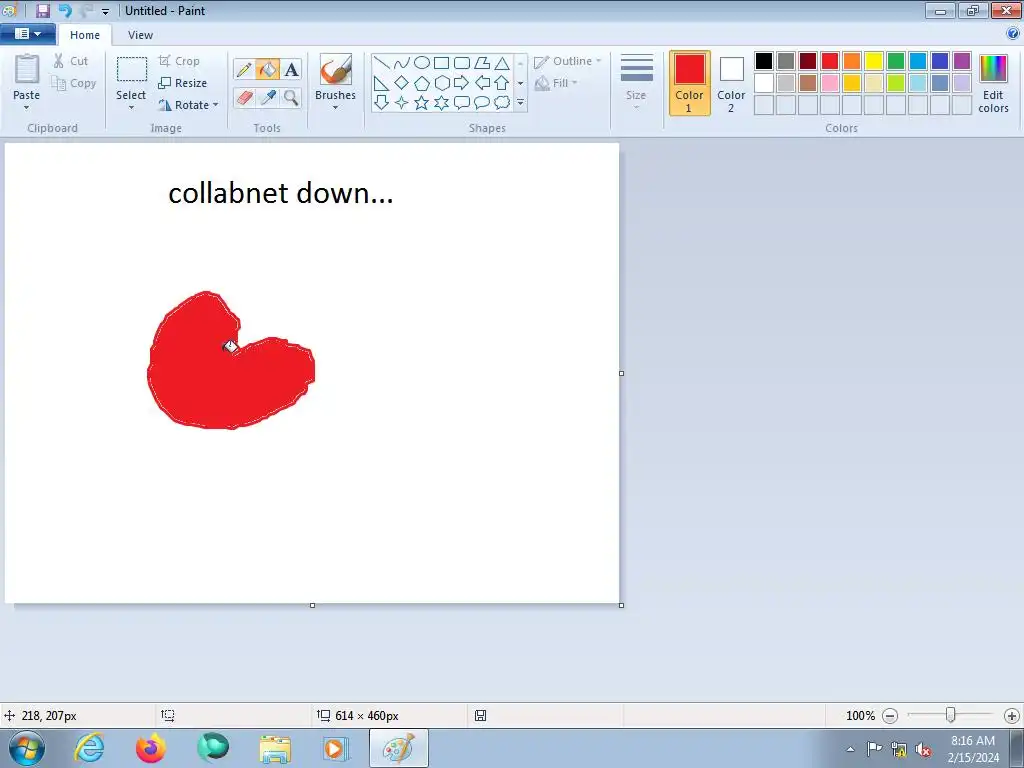Click the zoom slider handle

point(950,715)
